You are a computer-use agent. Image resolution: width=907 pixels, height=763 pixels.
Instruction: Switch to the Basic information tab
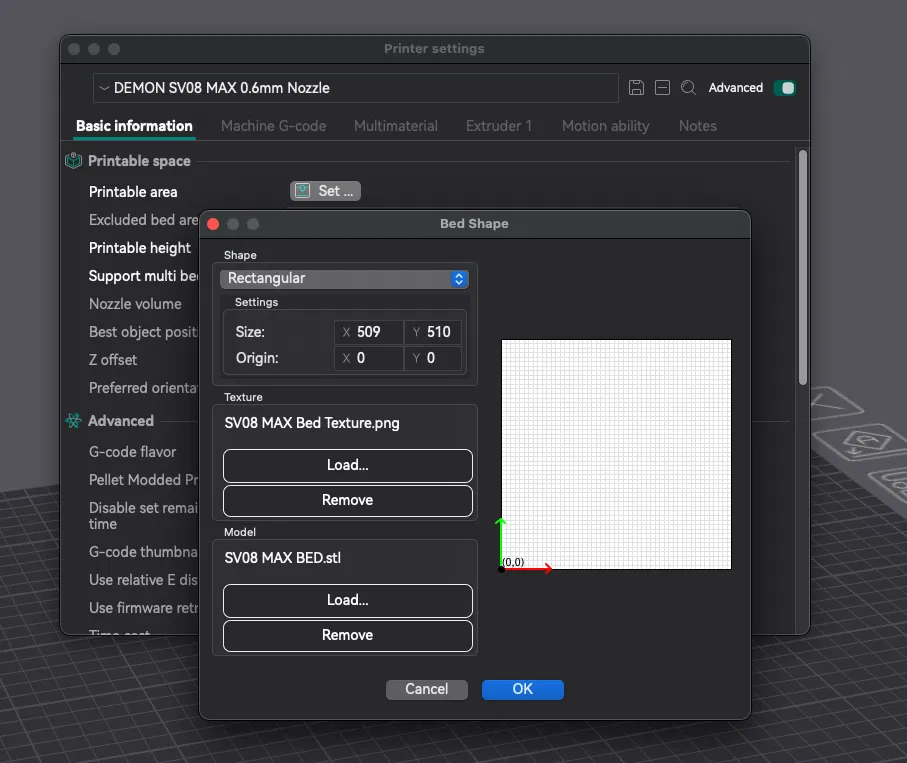134,126
